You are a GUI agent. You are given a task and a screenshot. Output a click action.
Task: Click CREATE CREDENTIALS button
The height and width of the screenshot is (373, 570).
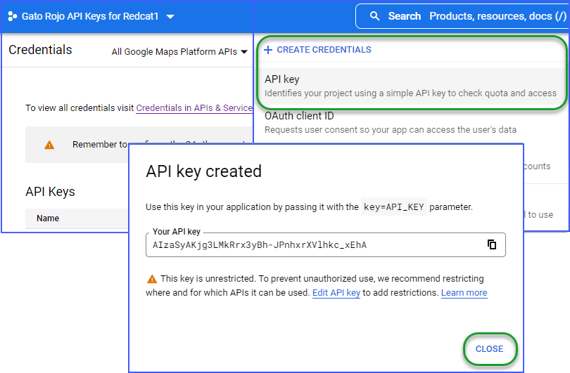pos(318,50)
